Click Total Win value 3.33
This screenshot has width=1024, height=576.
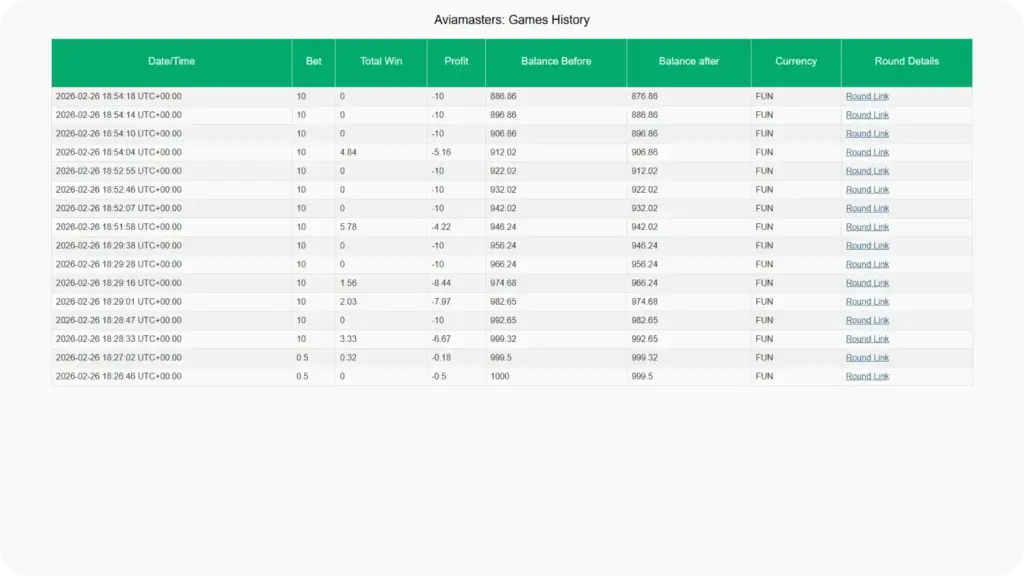coord(348,339)
